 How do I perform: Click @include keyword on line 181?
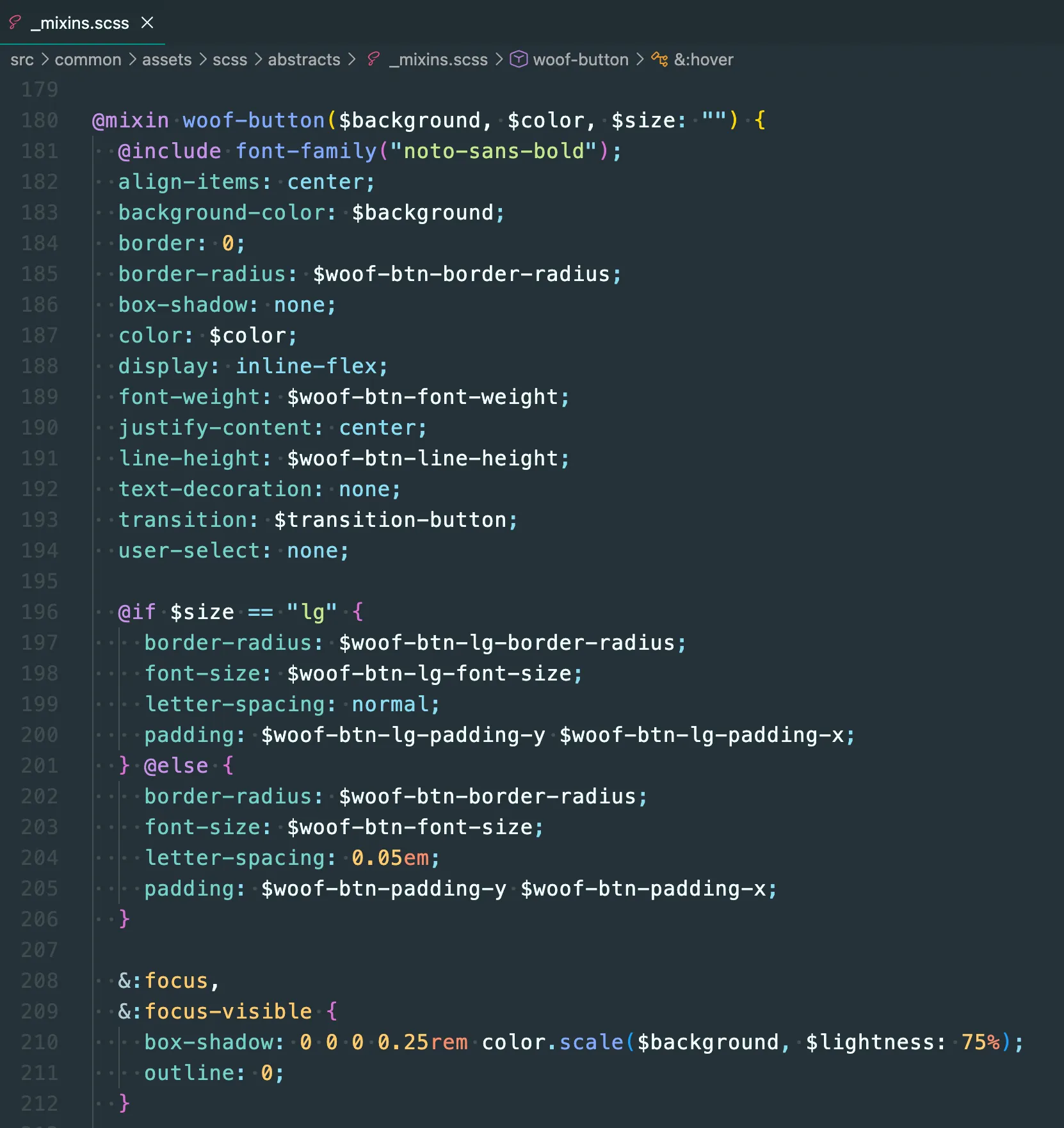tap(170, 151)
